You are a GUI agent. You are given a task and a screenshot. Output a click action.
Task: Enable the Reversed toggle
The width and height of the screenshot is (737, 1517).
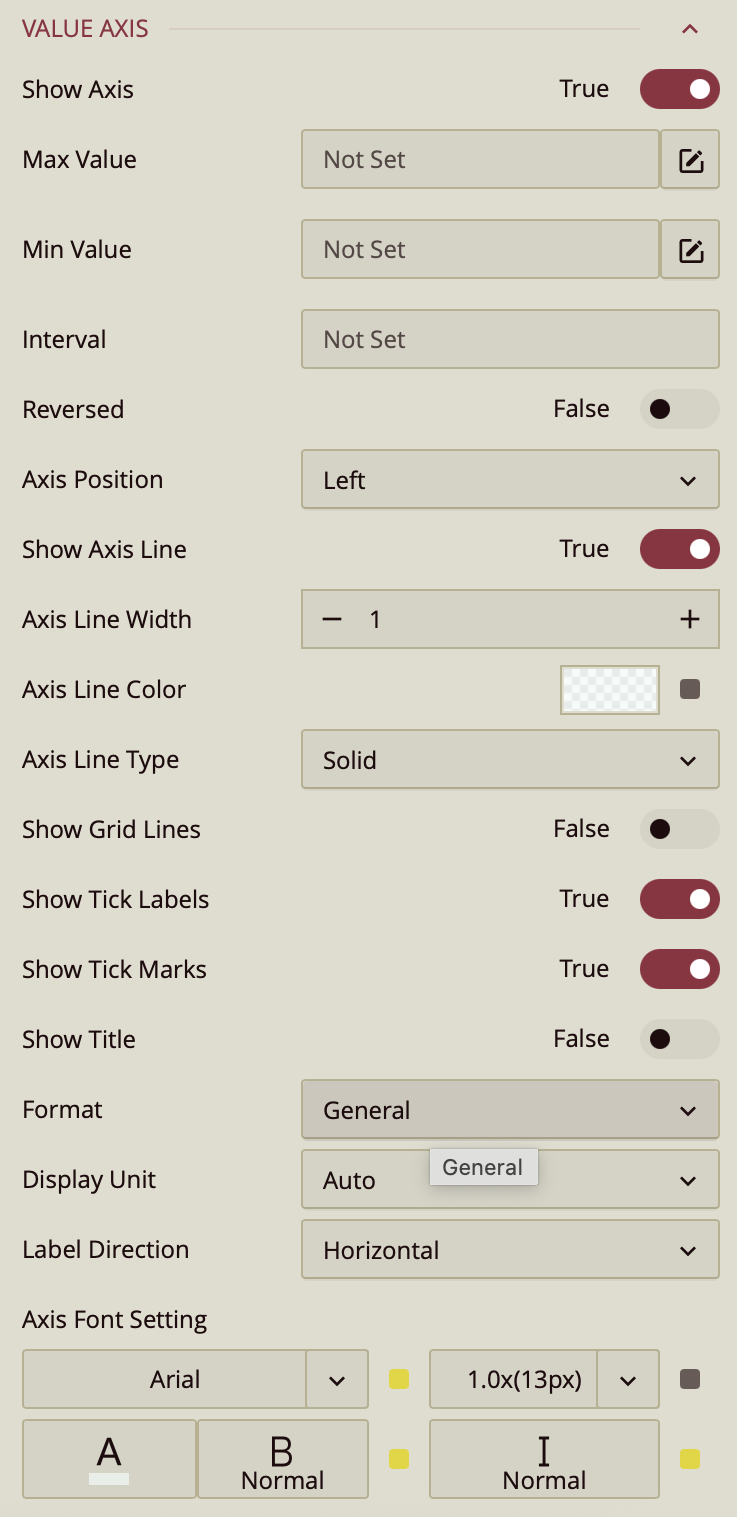[x=680, y=409]
